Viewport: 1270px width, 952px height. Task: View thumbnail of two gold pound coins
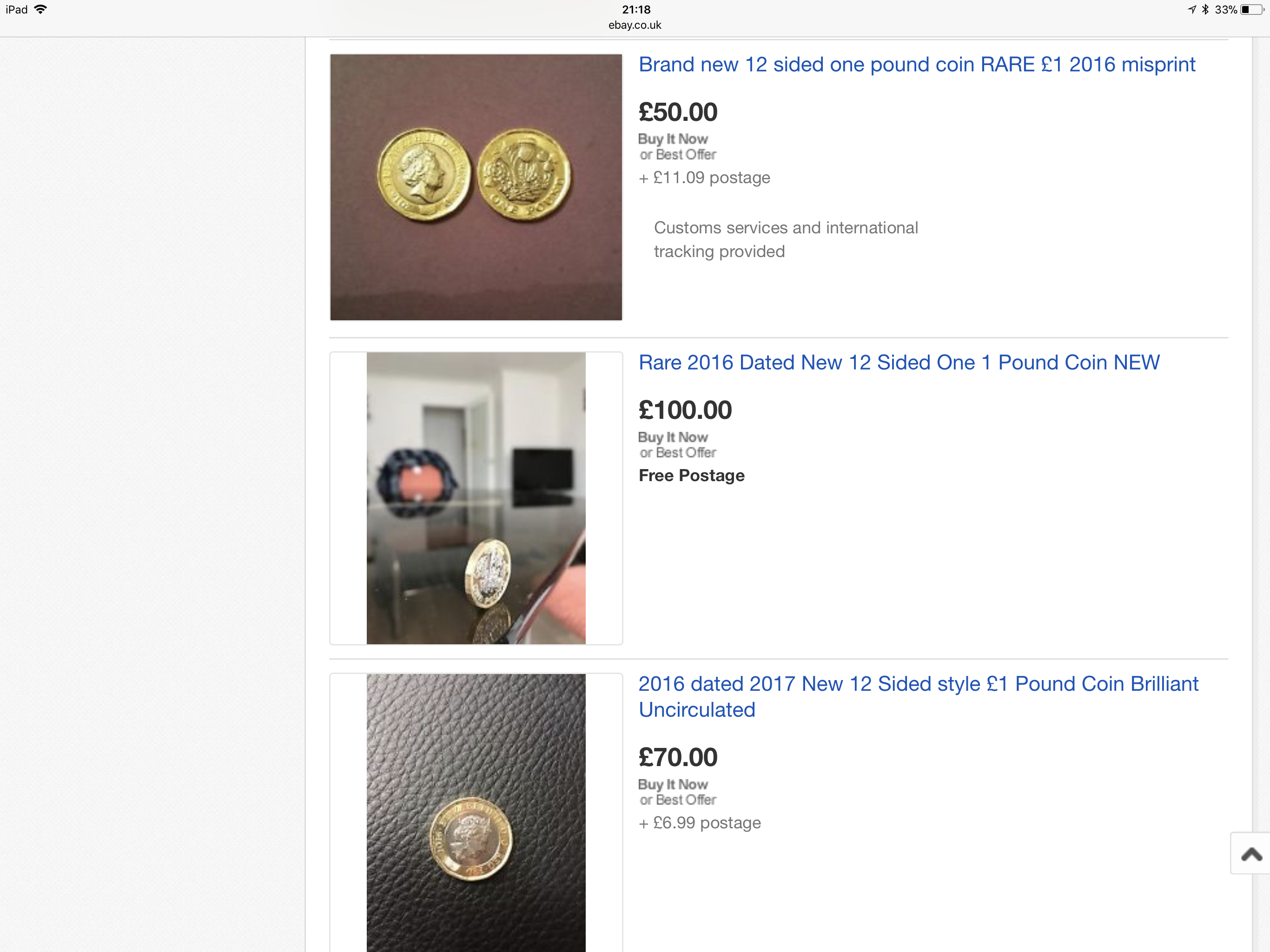pyautogui.click(x=476, y=187)
